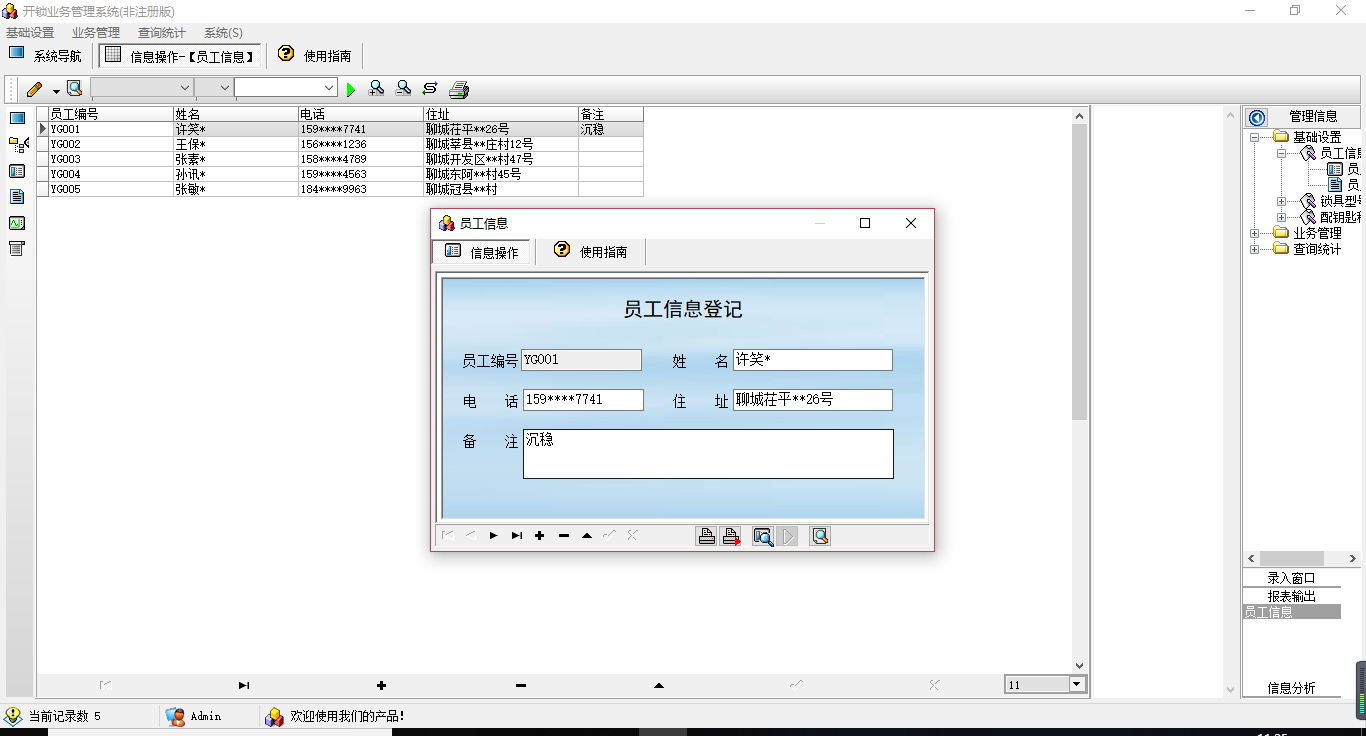Click the 住址 input field in dialog
The height and width of the screenshot is (736, 1366).
812,400
